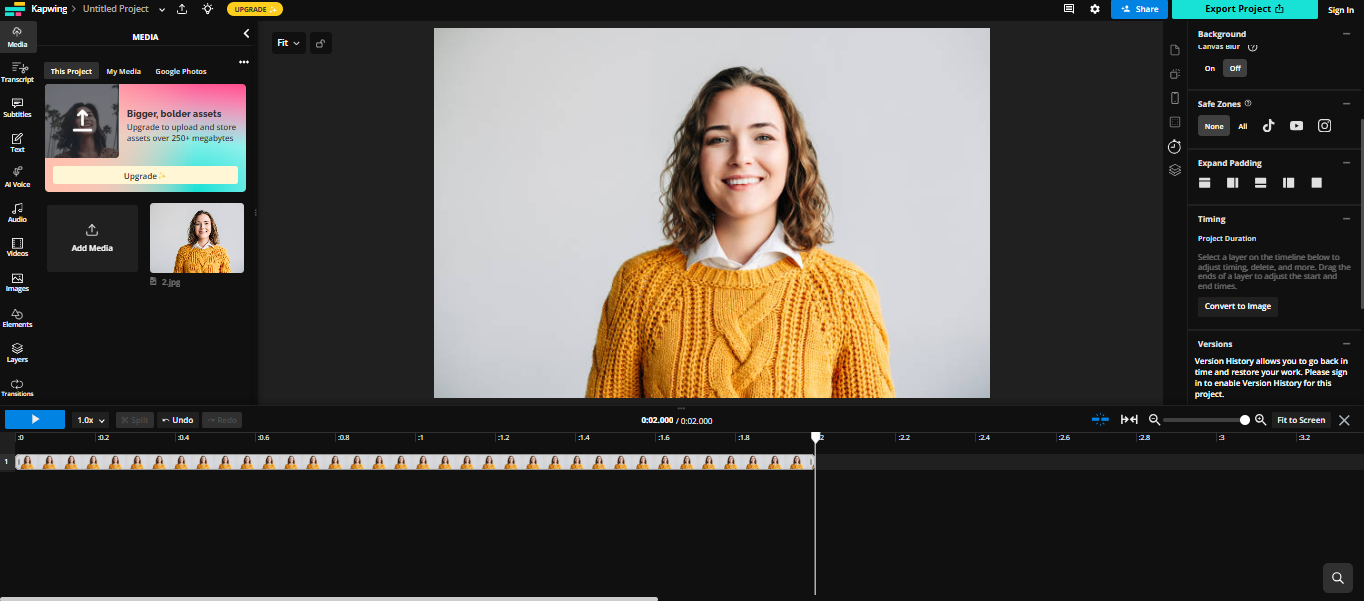
Task: Play the timeline with the play button
Action: 35,420
